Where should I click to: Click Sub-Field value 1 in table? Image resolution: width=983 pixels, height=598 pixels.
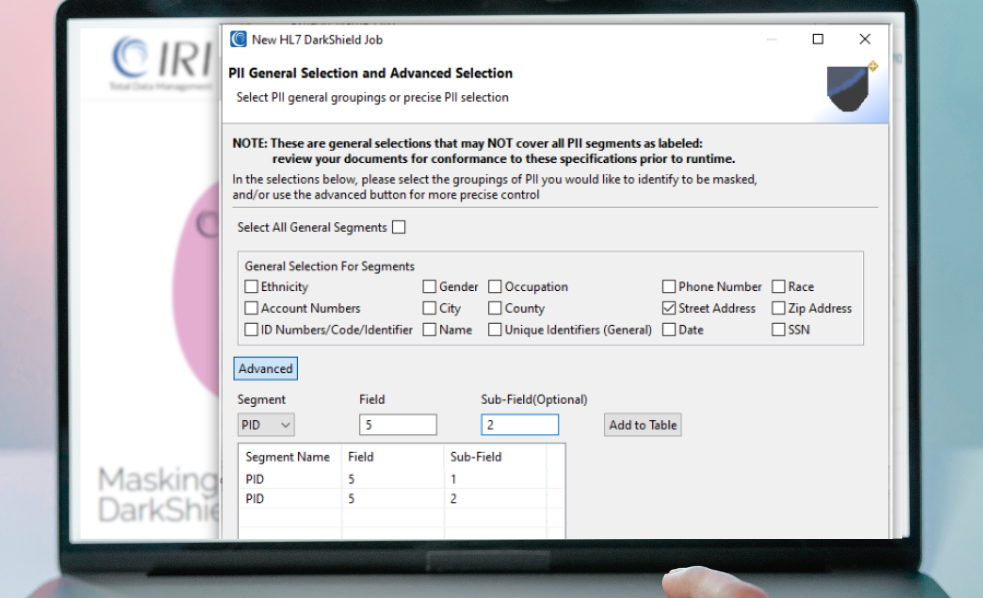(453, 479)
